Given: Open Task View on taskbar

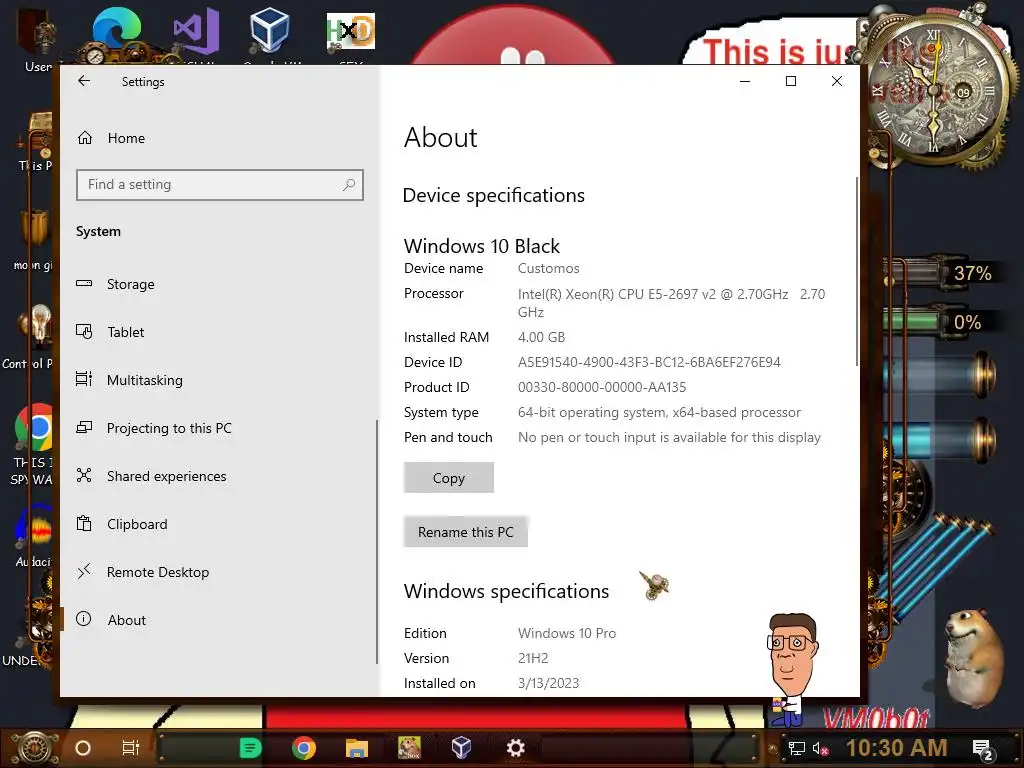Looking at the screenshot, I should [131, 748].
